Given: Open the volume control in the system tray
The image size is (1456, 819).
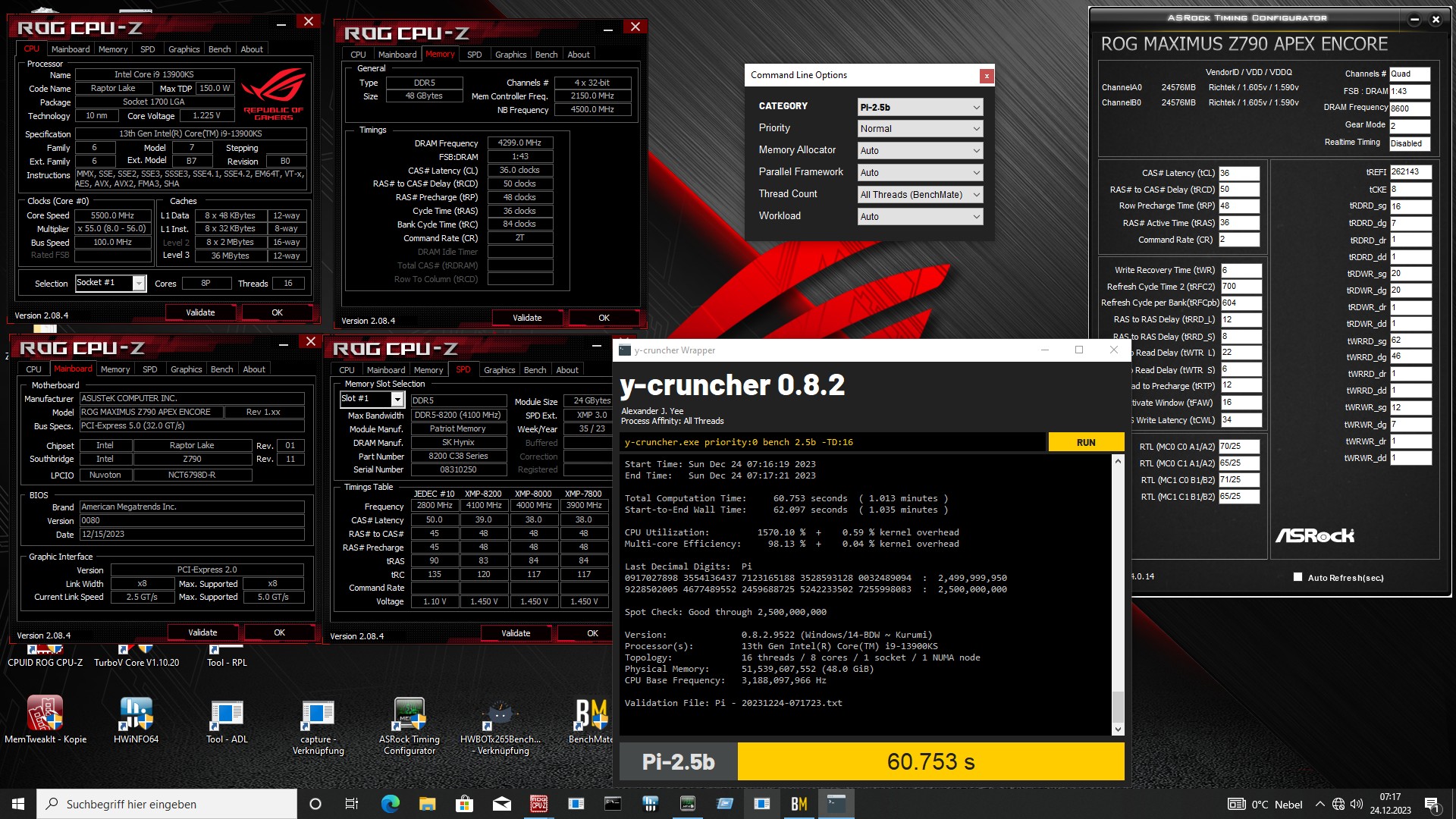Looking at the screenshot, I should [x=1357, y=805].
